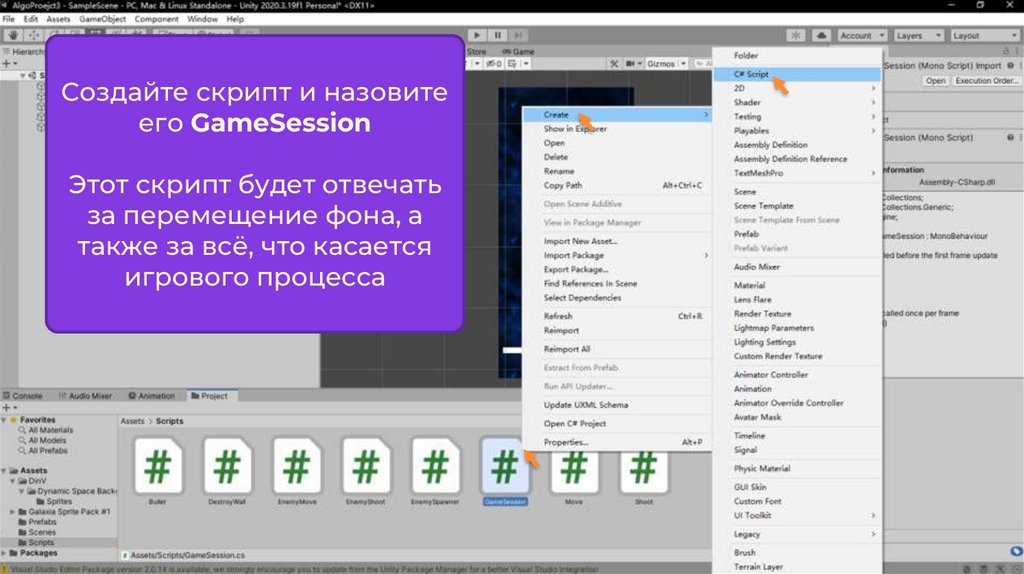Open help icon beside Mono Script Import header
The width and height of the screenshot is (1024, 574).
tap(1010, 66)
